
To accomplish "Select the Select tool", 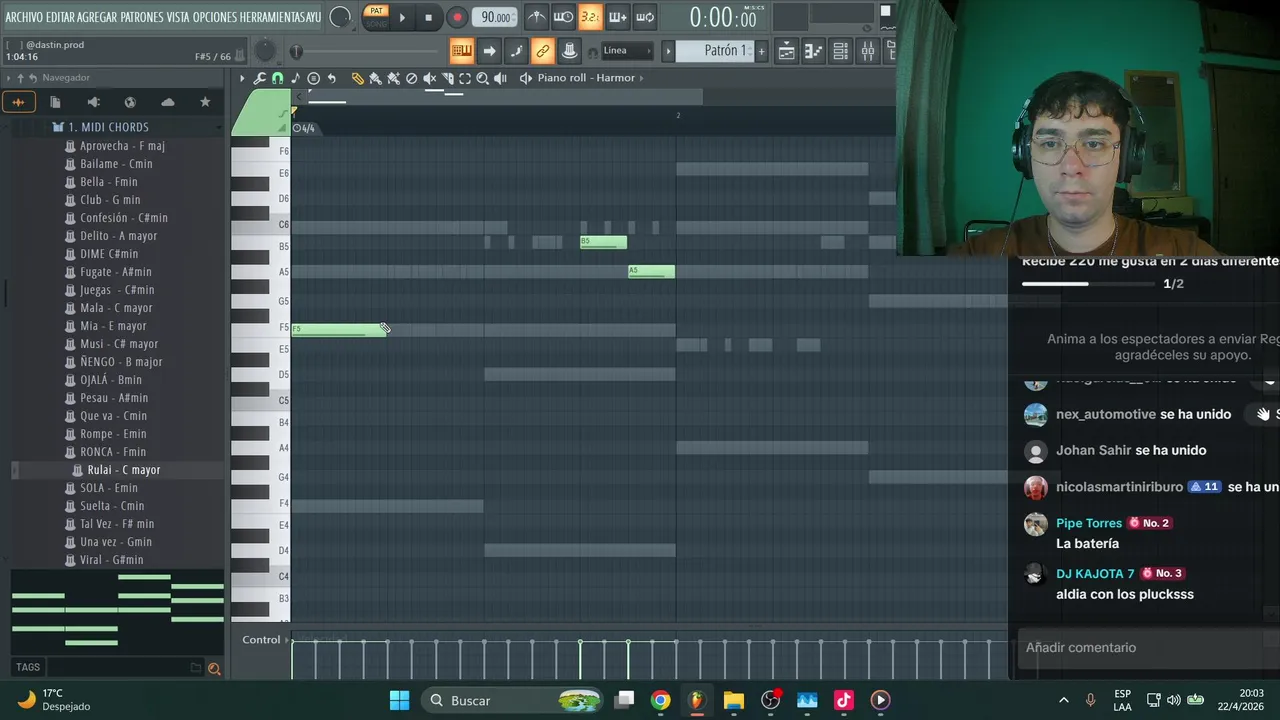I will (465, 78).
